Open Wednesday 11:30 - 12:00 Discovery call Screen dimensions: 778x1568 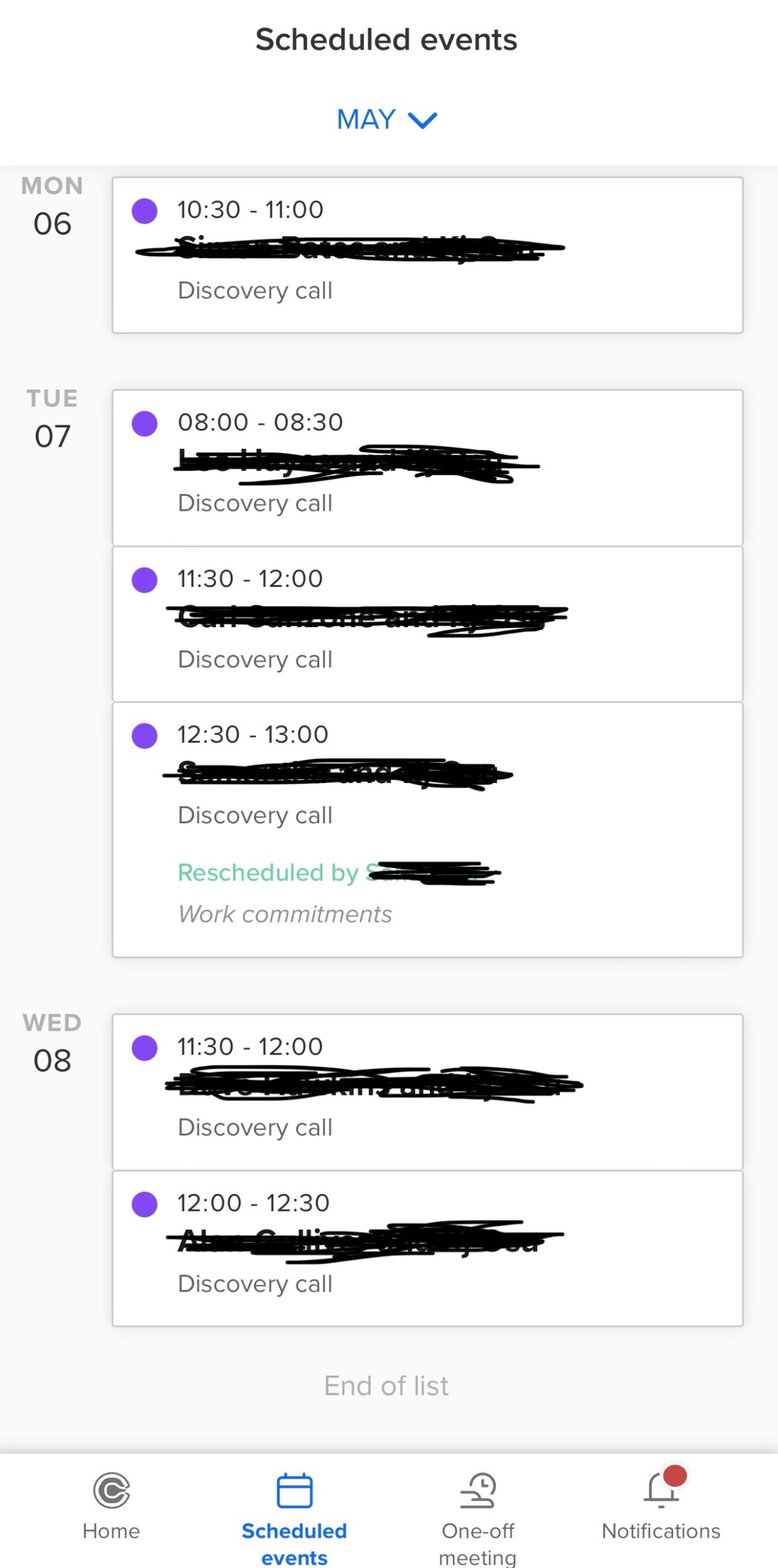click(x=427, y=1092)
